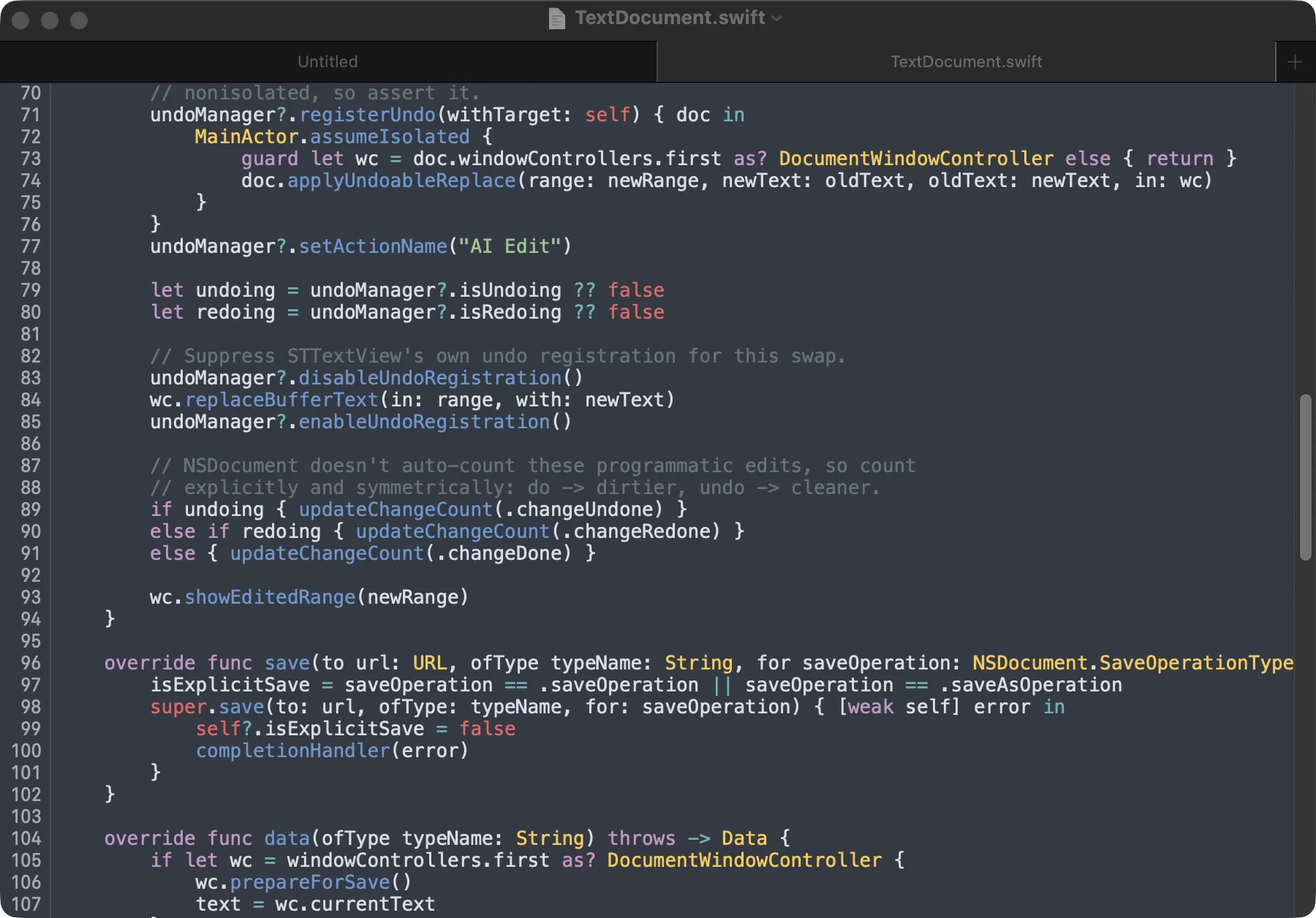Click 'super' keyword on line 98
The image size is (1316, 918).
click(178, 707)
